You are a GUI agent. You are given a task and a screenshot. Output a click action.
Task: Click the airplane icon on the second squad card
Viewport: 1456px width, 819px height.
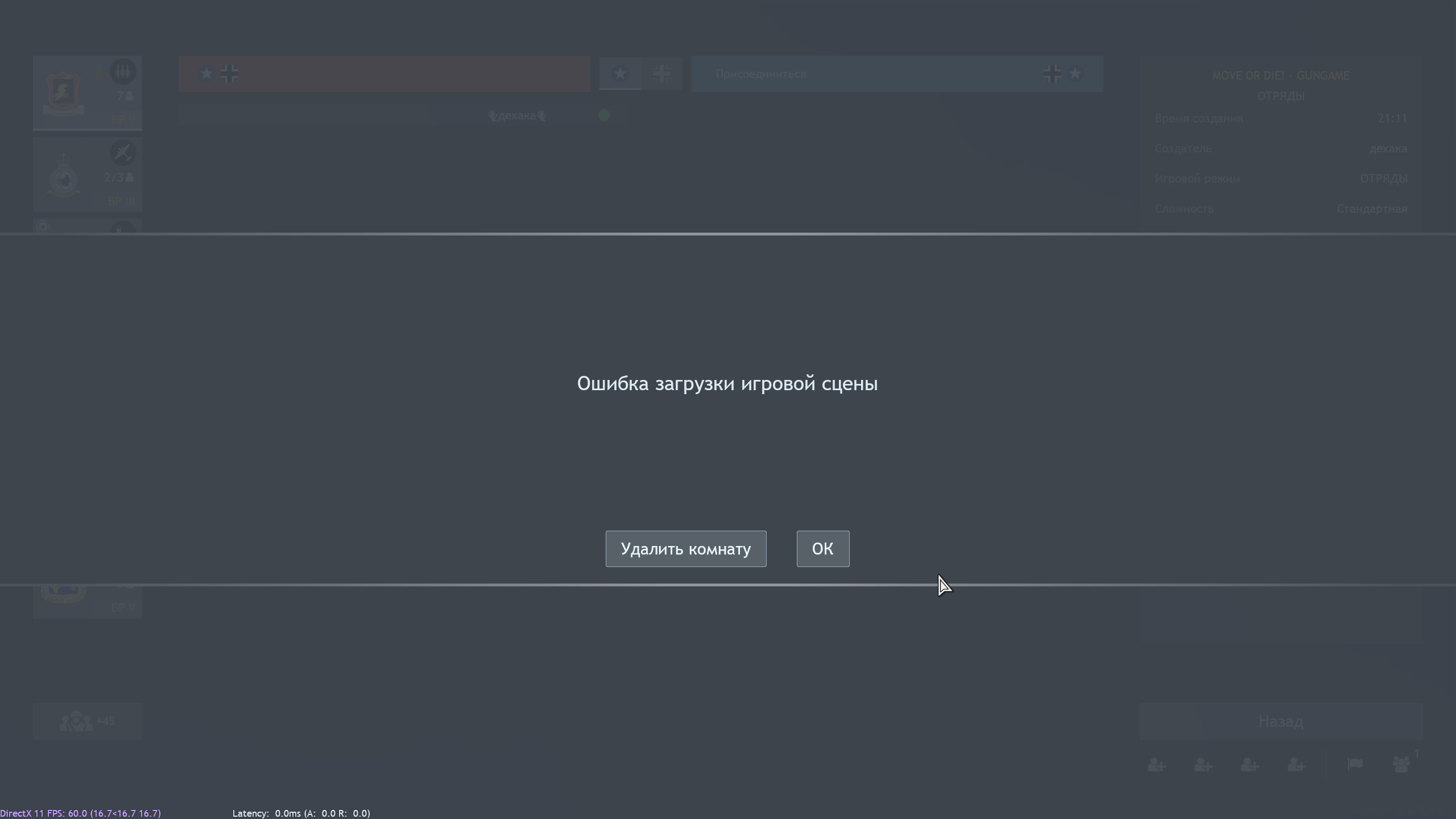[x=122, y=153]
